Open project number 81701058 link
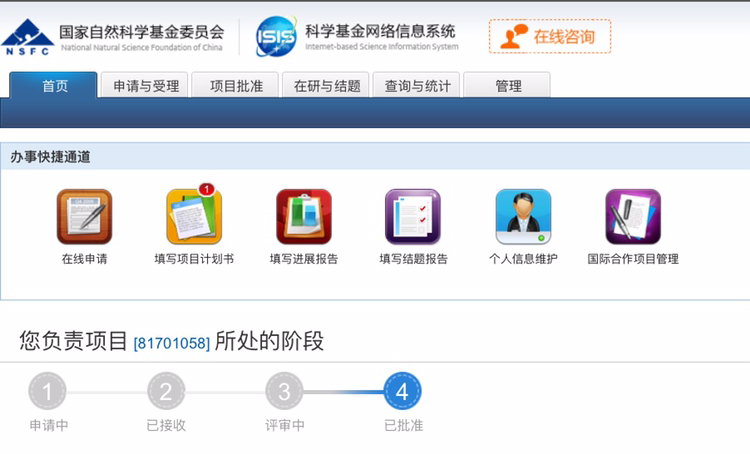Viewport: 750px width, 454px height. tap(171, 343)
